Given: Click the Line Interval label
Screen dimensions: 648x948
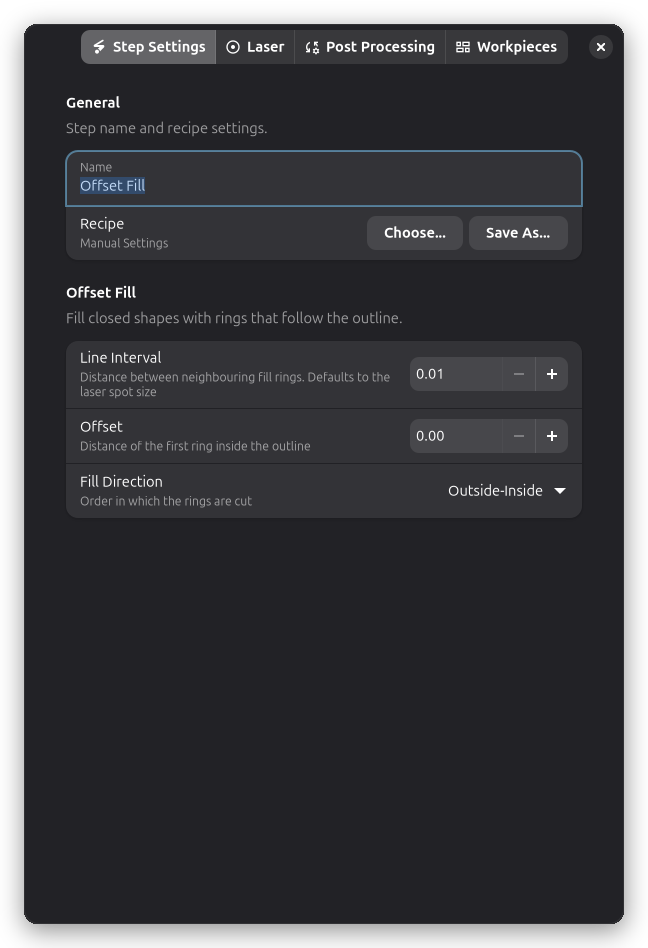Looking at the screenshot, I should (120, 358).
